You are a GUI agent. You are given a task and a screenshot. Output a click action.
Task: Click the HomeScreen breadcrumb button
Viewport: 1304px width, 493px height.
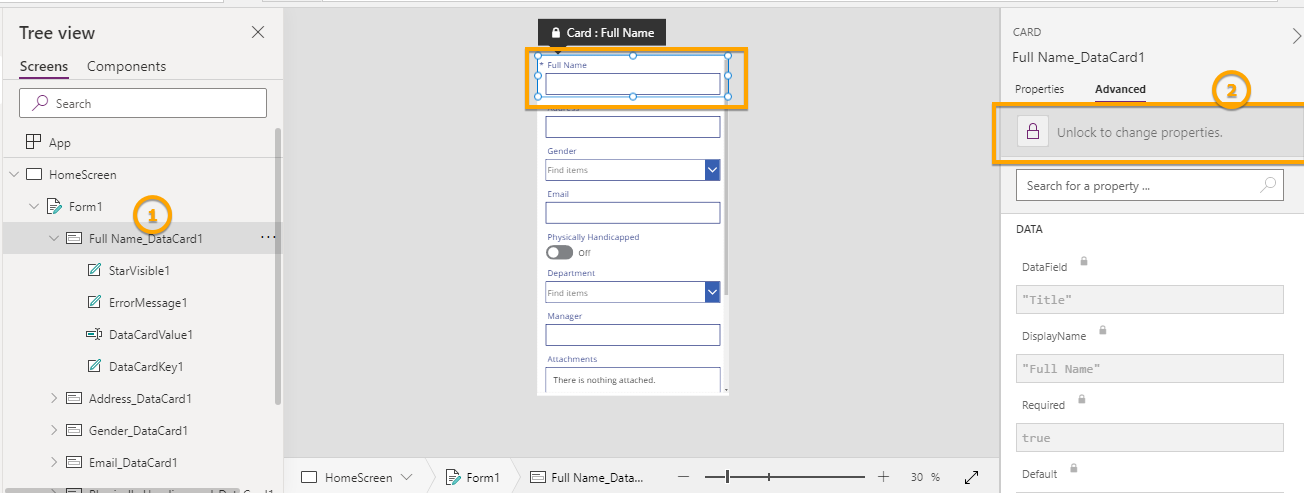(x=358, y=477)
